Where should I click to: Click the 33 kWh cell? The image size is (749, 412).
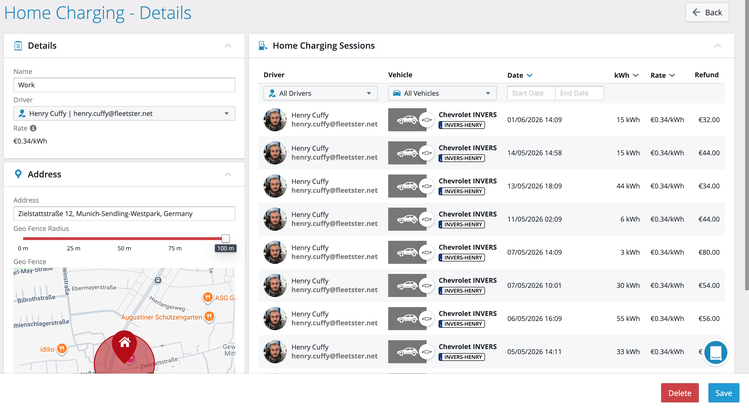tap(628, 352)
